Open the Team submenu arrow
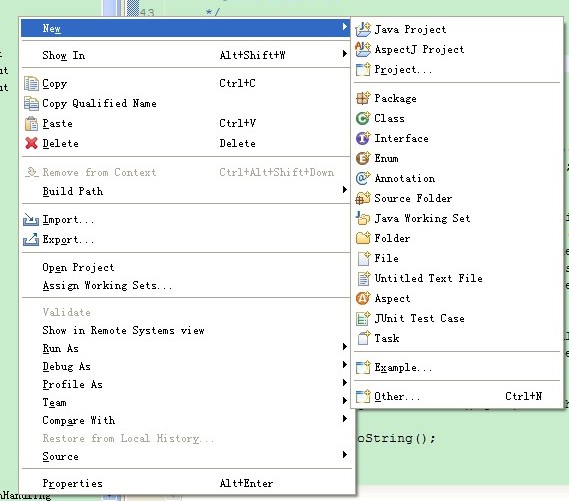569x501 pixels. click(x=344, y=401)
